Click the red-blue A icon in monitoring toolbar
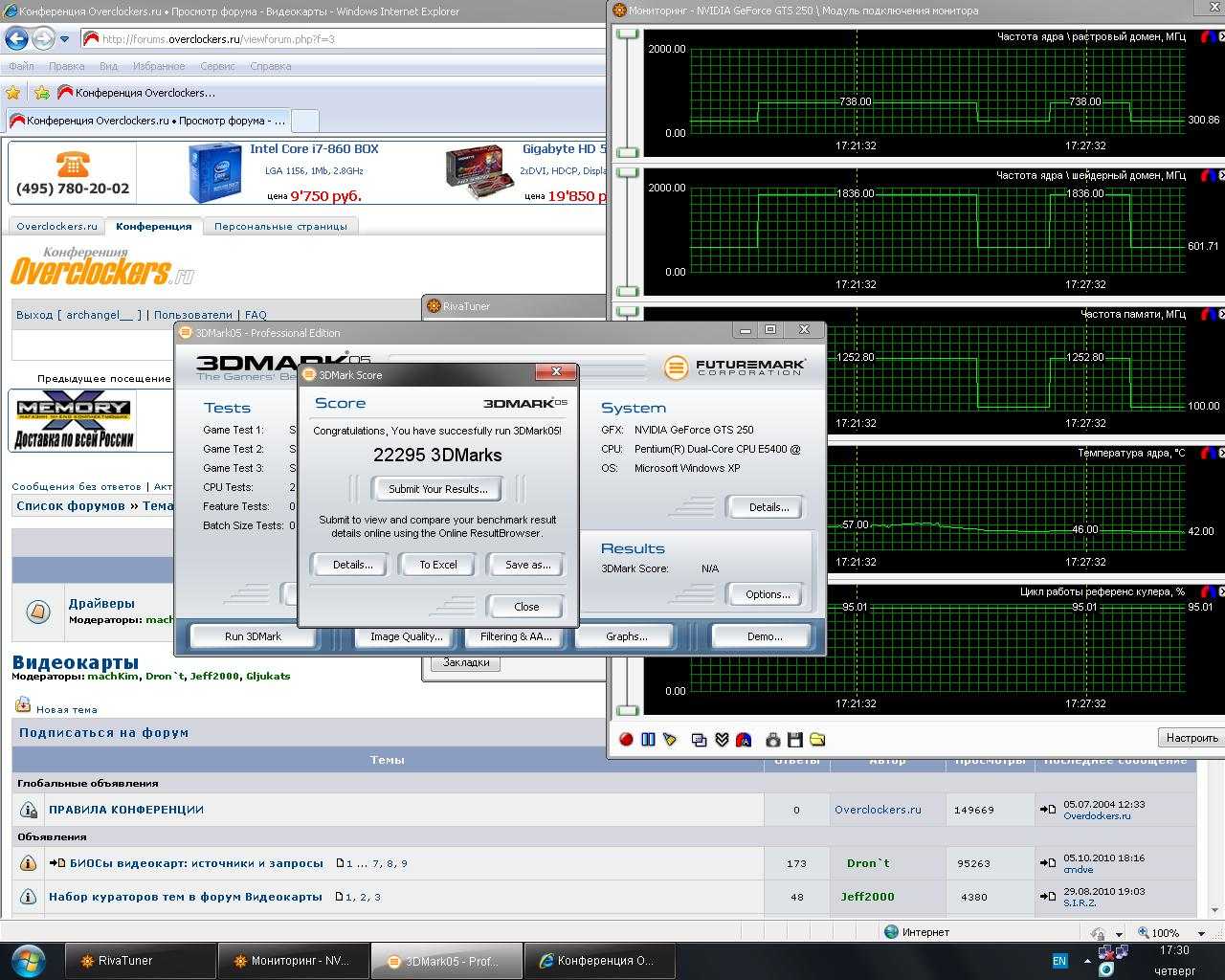This screenshot has width=1225, height=980. coord(744,740)
